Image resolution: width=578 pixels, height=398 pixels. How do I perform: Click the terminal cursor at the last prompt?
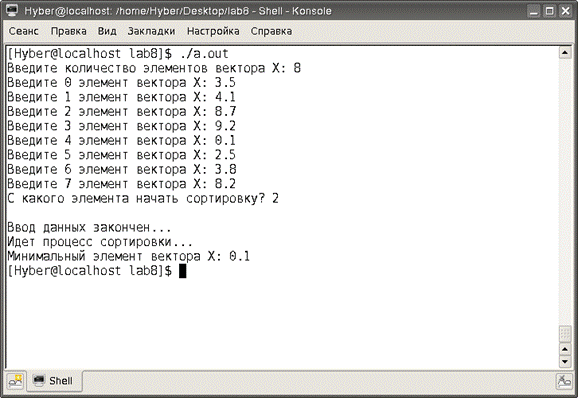pos(182,271)
